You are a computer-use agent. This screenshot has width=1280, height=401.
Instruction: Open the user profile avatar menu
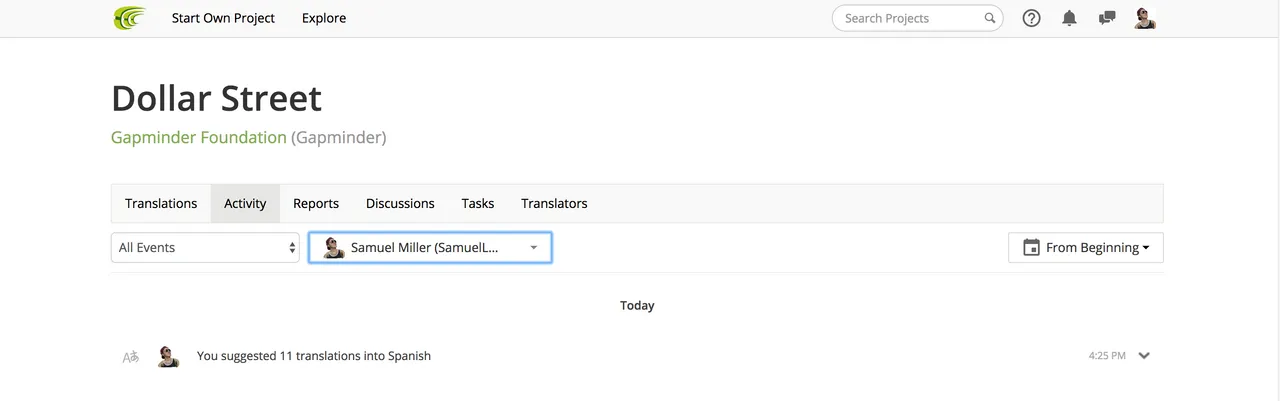coord(1145,18)
